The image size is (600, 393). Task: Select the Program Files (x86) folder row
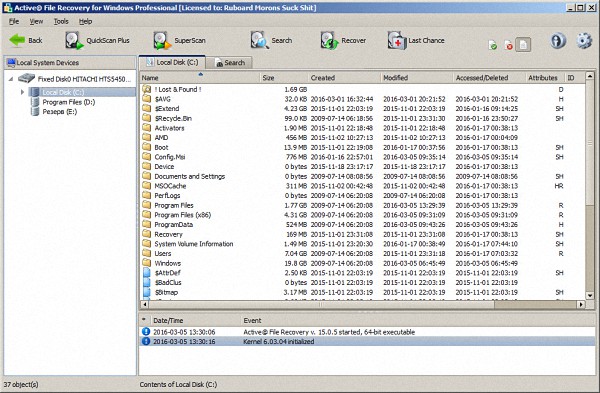(x=362, y=215)
